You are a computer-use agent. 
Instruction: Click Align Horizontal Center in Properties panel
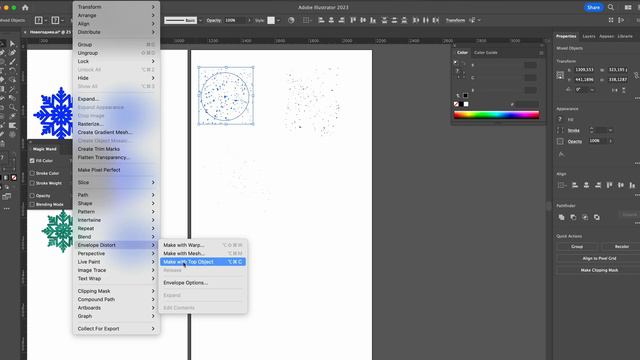(587, 185)
